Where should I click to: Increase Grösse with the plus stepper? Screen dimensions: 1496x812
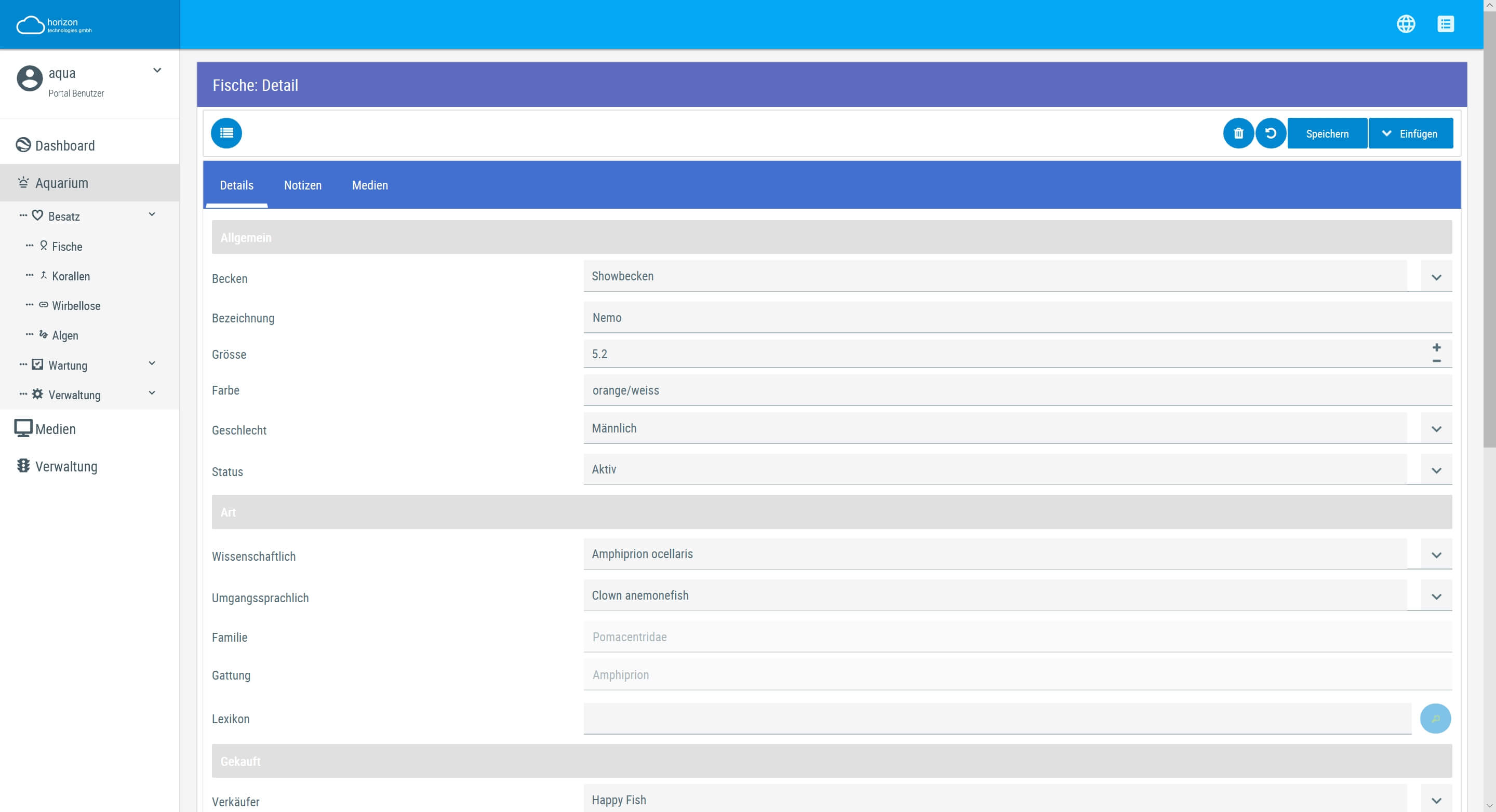pos(1436,347)
